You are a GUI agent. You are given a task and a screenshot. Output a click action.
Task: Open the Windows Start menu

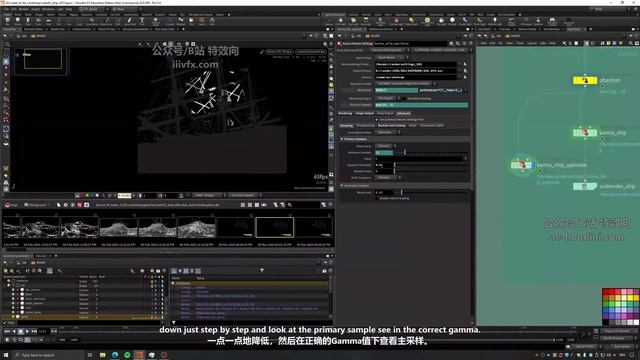6,355
